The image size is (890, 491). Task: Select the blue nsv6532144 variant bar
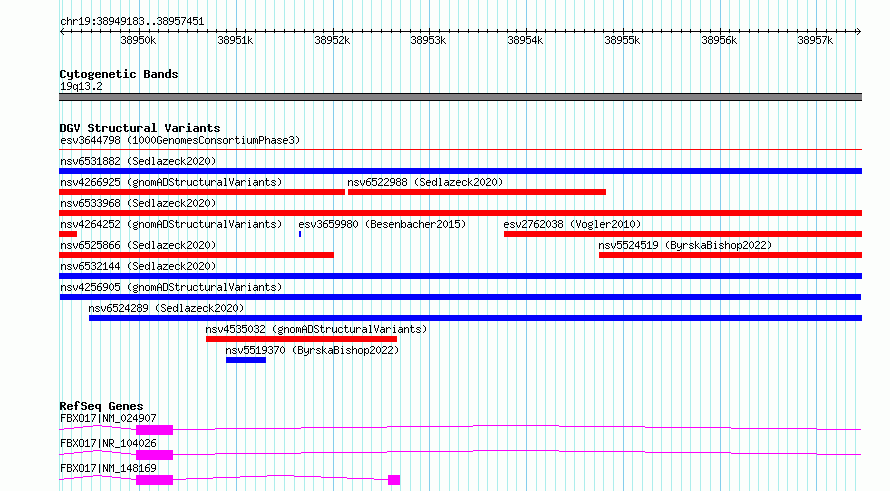click(460, 276)
